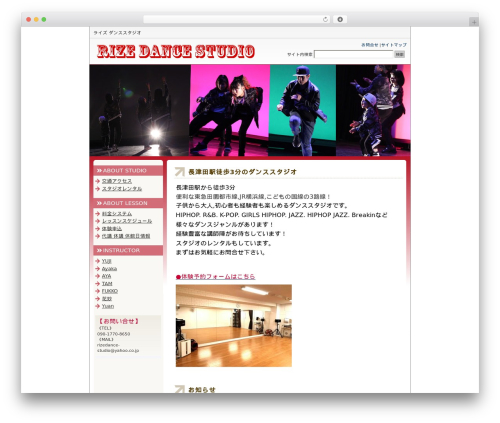
Task: Open instructor Yuan page
Action: click(108, 306)
